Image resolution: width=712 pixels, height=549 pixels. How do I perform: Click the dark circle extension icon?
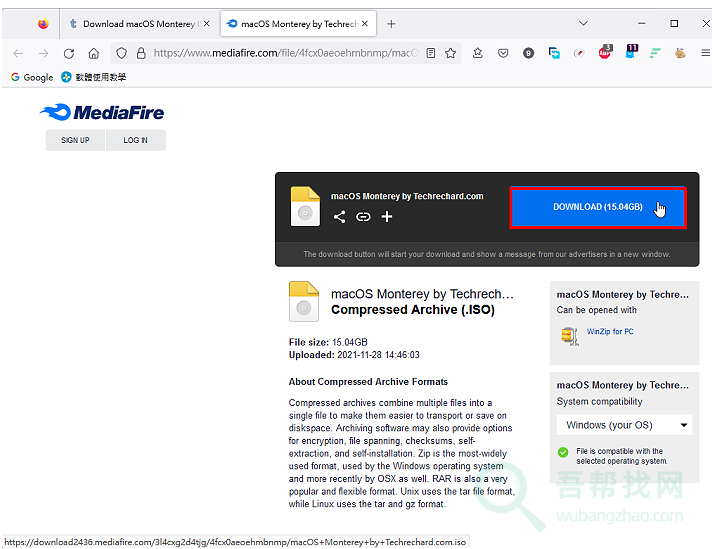click(528, 53)
